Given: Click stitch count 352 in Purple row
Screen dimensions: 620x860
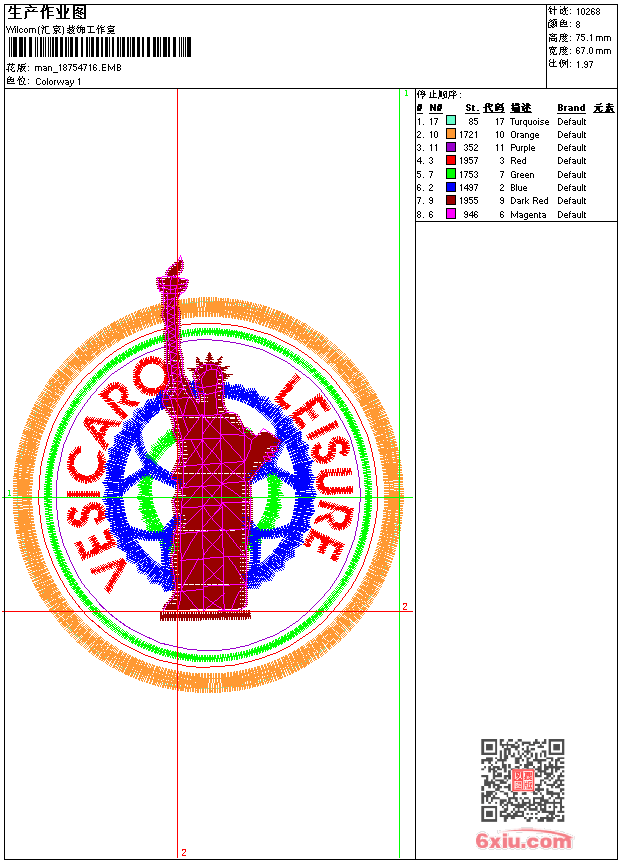Looking at the screenshot, I should click(x=471, y=148).
